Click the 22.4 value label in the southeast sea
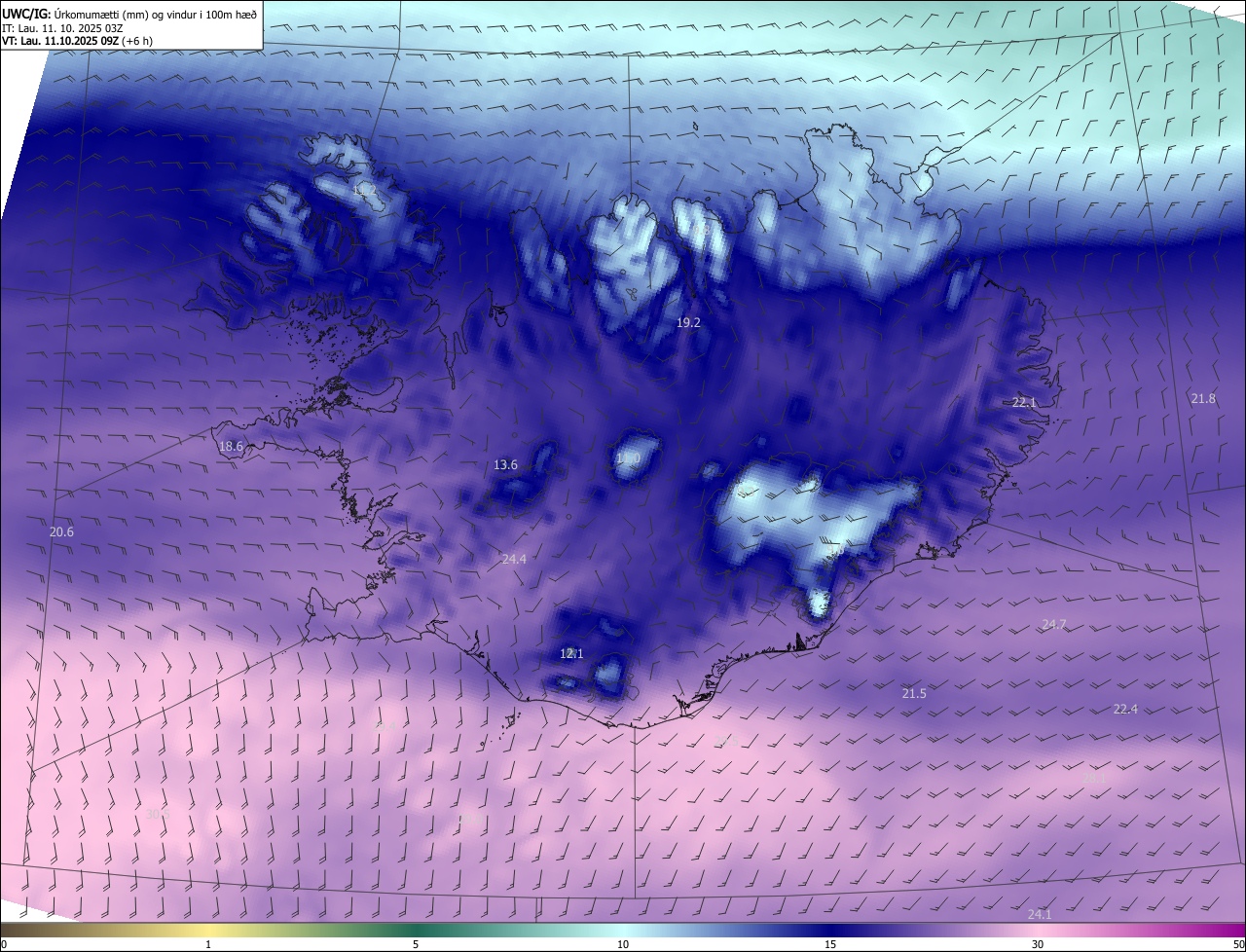This screenshot has height=952, width=1246. point(1125,709)
